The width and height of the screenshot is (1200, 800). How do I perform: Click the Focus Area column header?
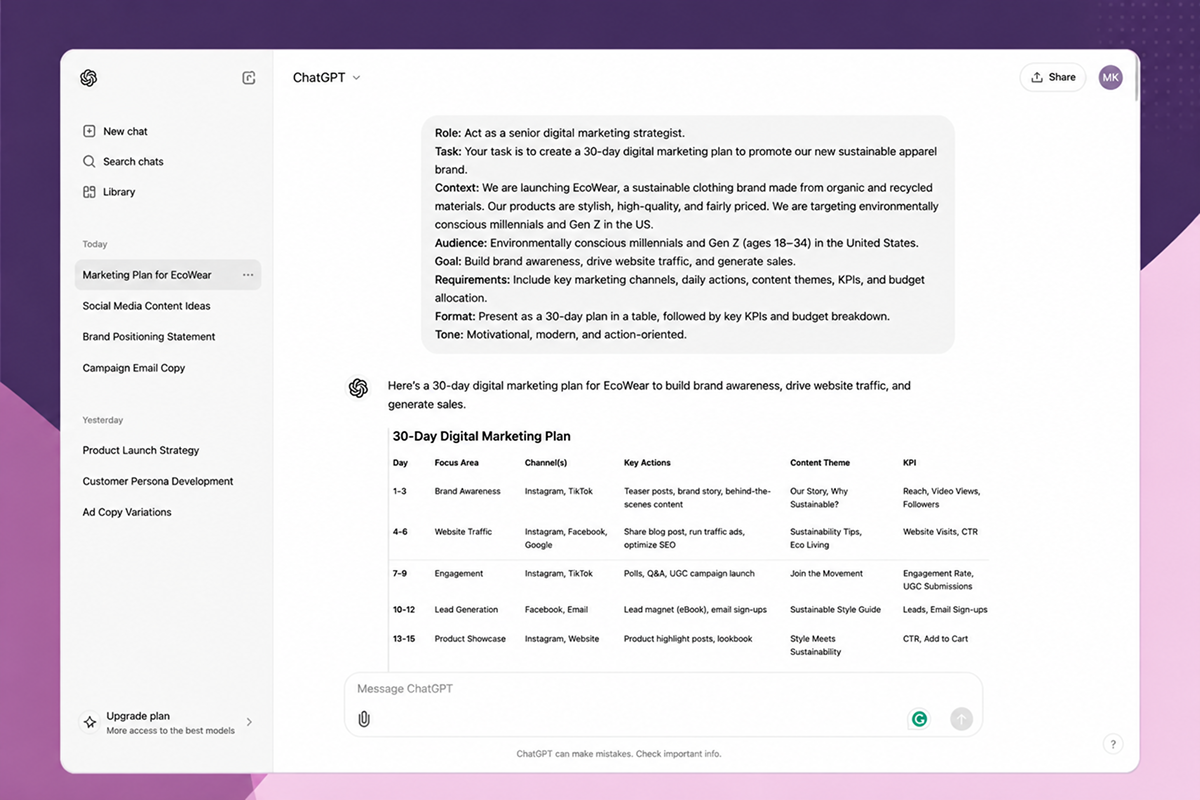click(x=456, y=463)
